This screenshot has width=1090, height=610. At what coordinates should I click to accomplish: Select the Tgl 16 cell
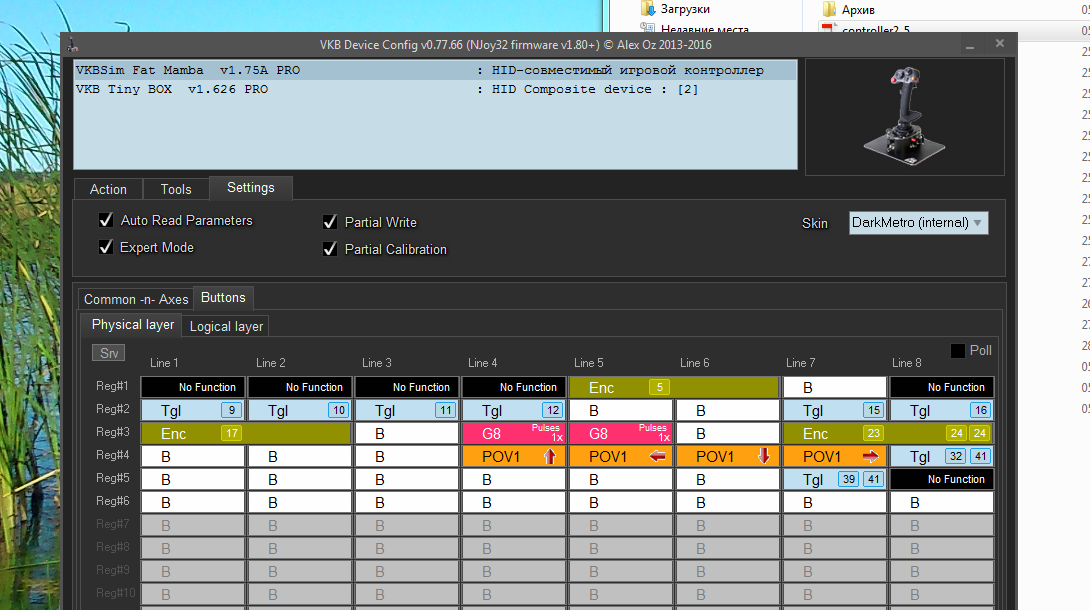(x=942, y=410)
